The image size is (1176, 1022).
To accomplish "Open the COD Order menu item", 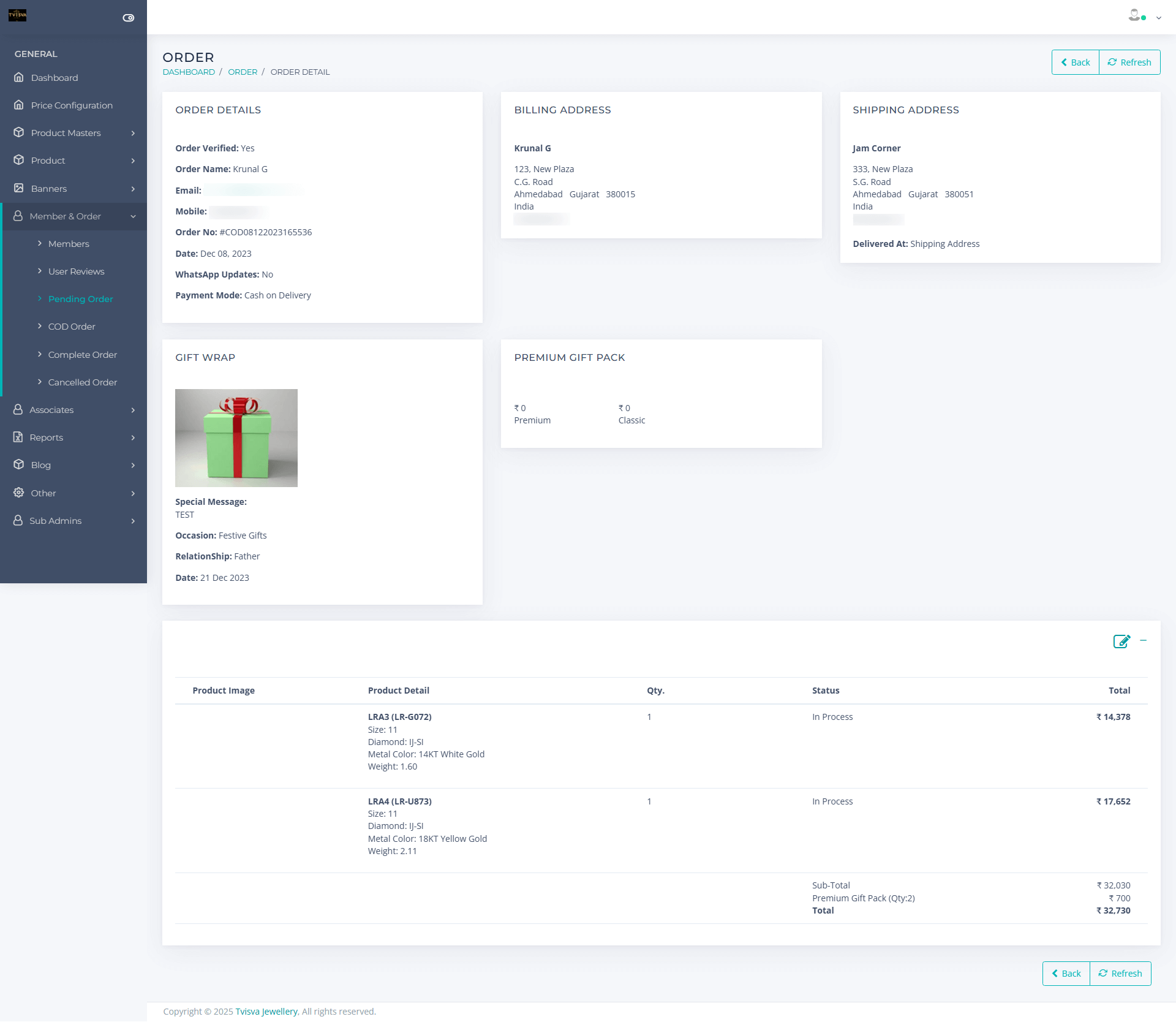I will [72, 327].
